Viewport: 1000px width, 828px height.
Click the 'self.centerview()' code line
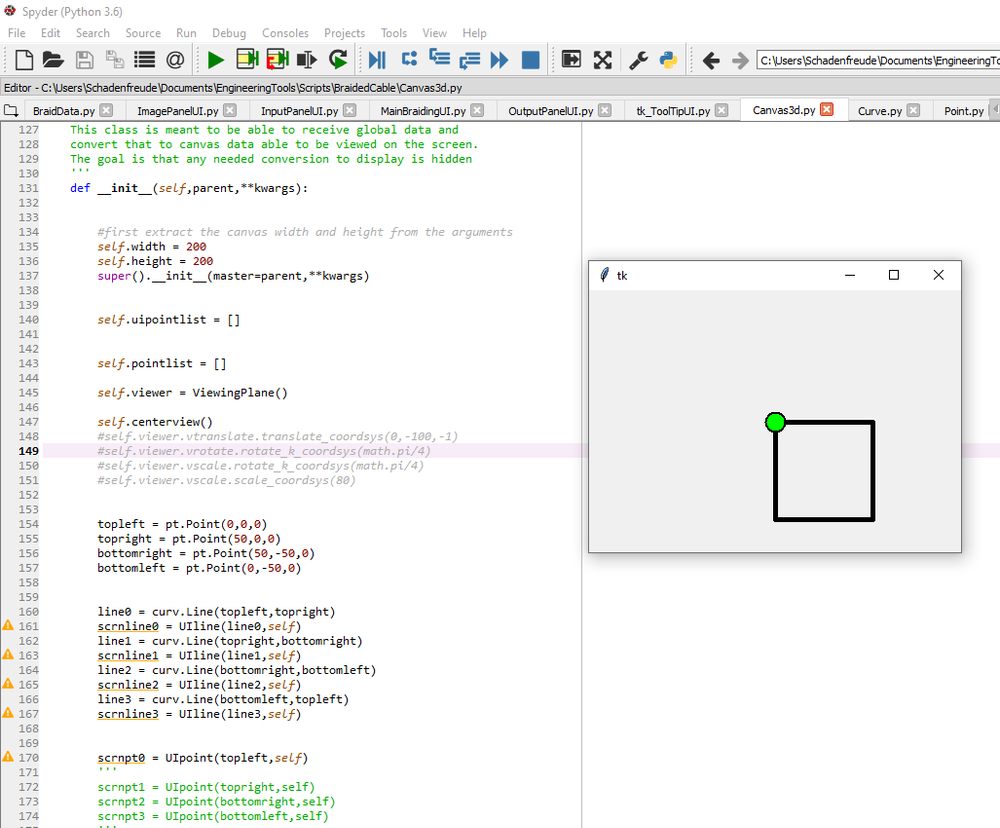tap(155, 422)
